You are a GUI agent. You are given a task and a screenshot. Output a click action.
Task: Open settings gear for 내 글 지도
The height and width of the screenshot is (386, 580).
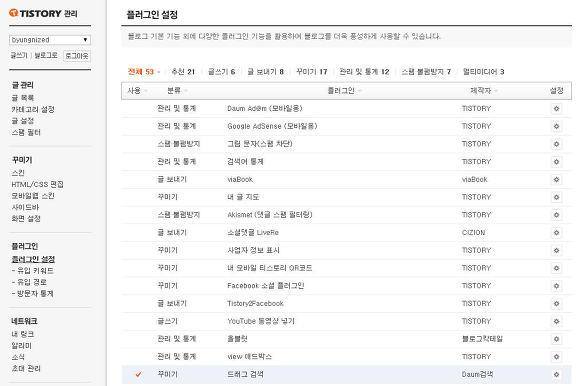pyautogui.click(x=556, y=197)
